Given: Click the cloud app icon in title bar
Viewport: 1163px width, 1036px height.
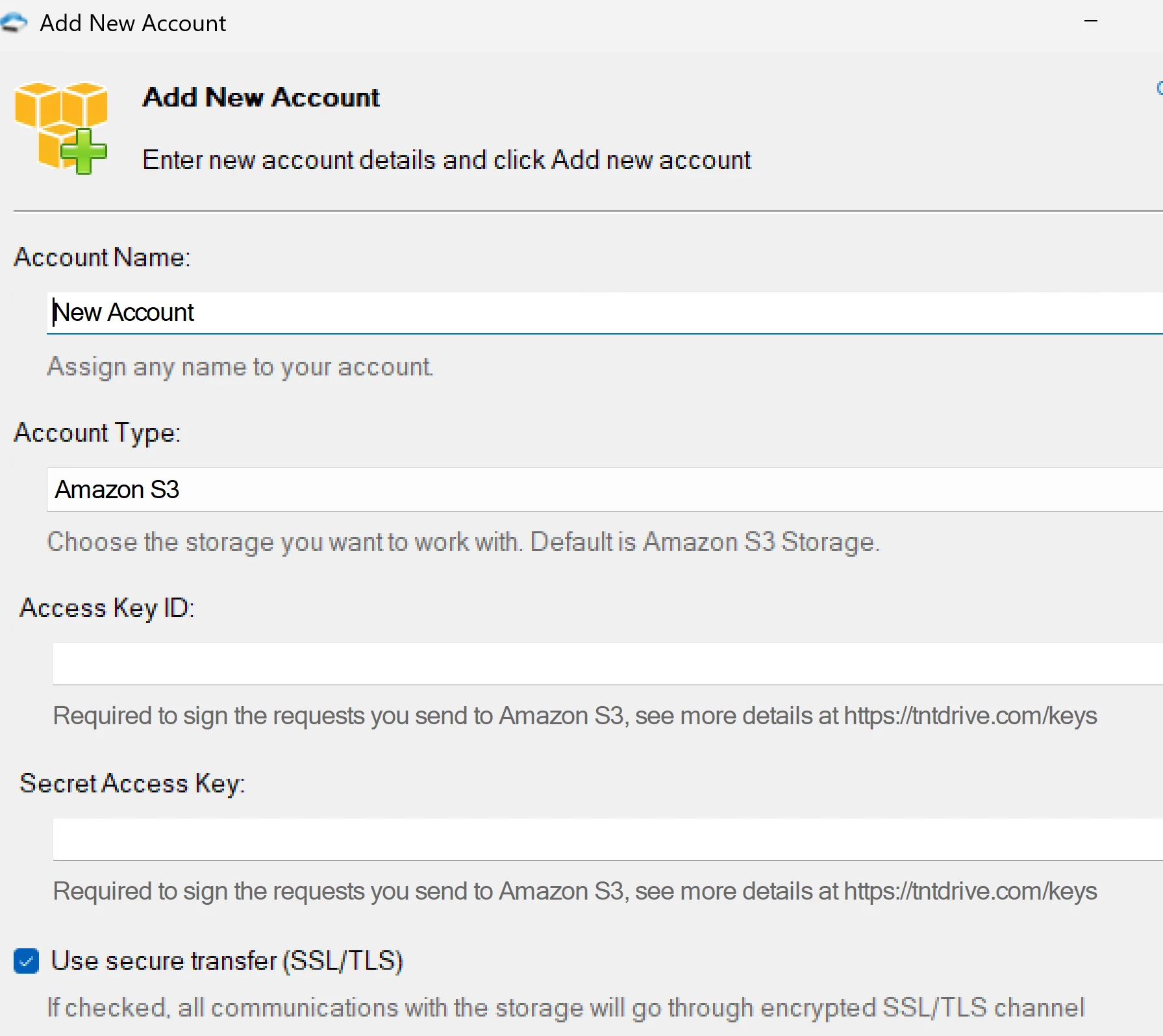Looking at the screenshot, I should pyautogui.click(x=13, y=23).
